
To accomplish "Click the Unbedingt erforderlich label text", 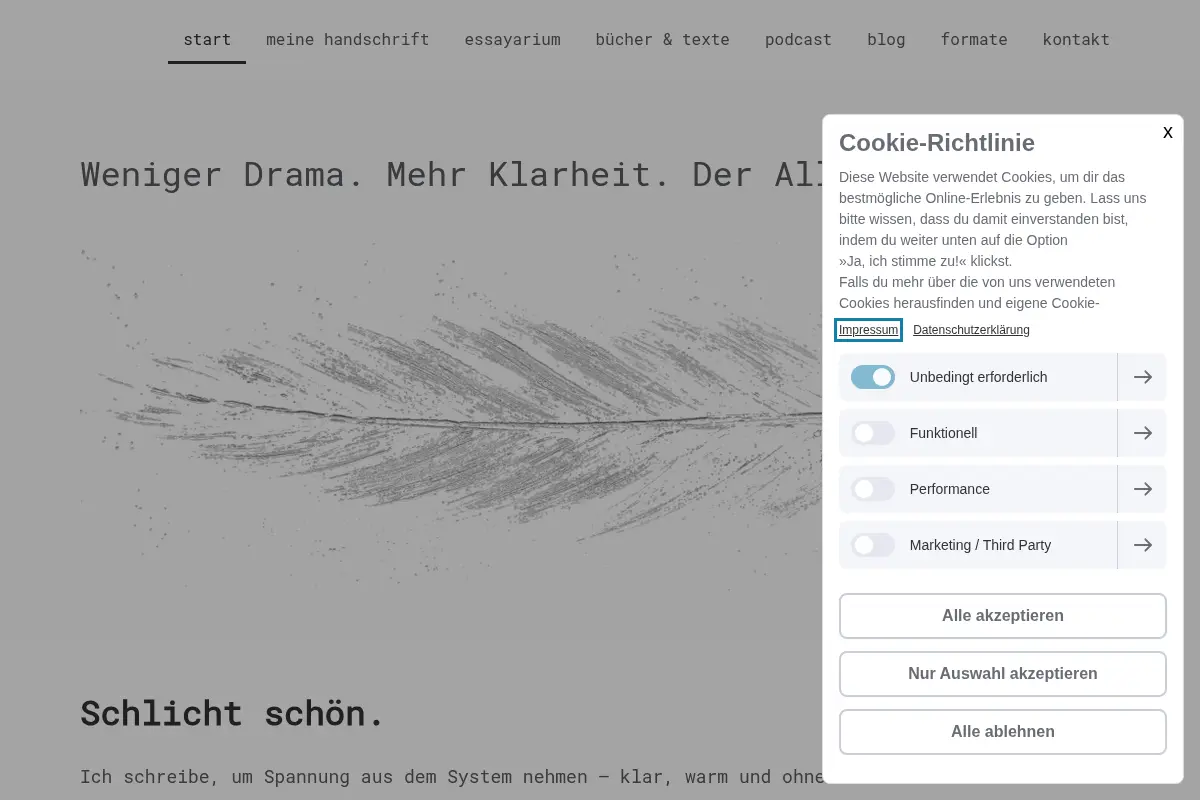I will [x=978, y=377].
